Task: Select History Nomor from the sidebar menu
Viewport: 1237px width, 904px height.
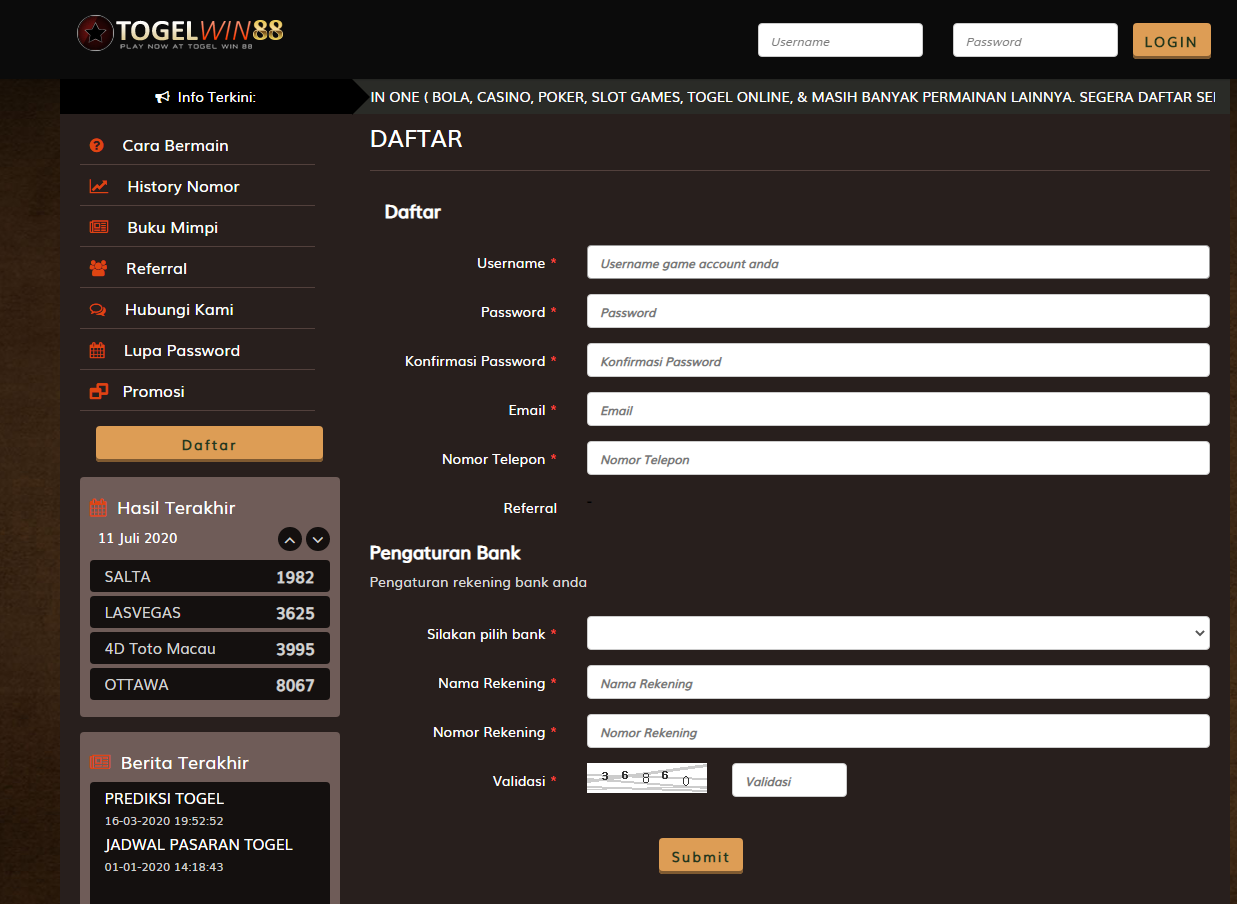Action: pos(182,186)
